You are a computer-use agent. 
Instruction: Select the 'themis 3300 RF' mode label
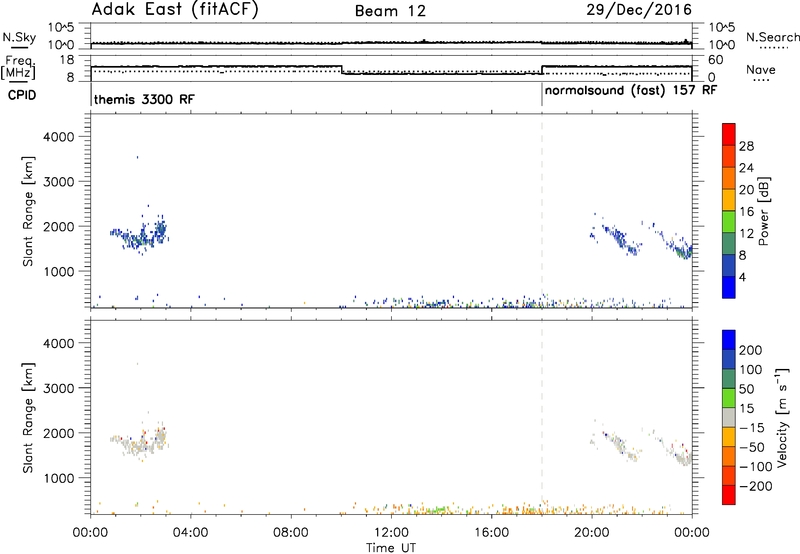click(144, 99)
